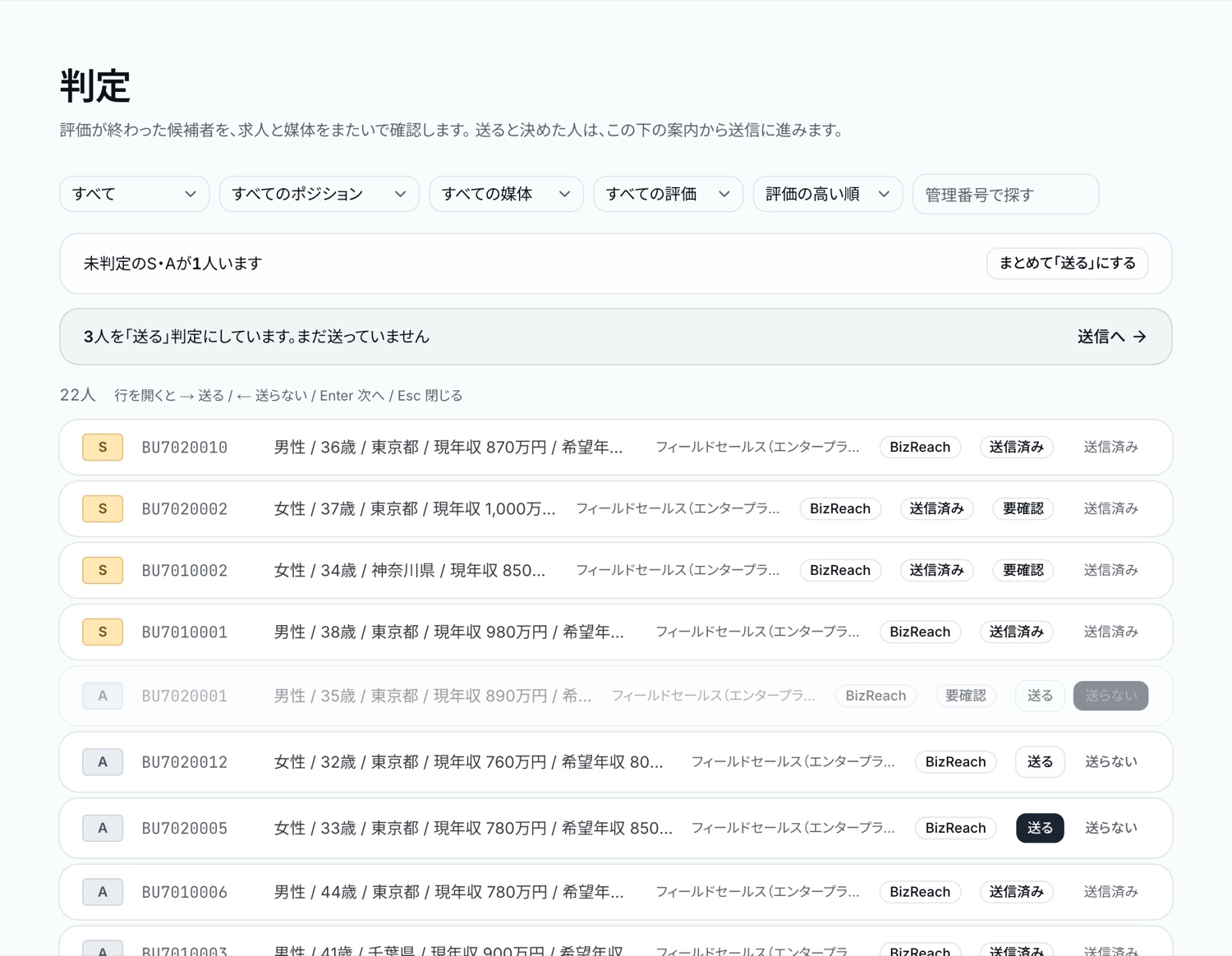Click 送信済み pill badge on row BU7010001
This screenshot has width=1232, height=956.
pyautogui.click(x=1017, y=632)
